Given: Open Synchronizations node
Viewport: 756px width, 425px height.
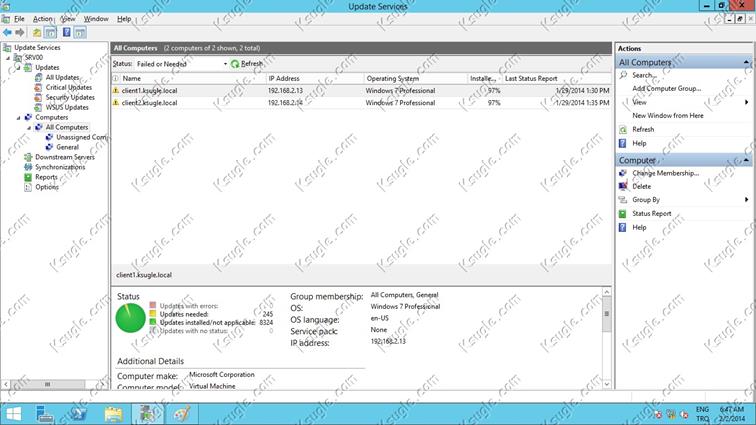Looking at the screenshot, I should tap(60, 167).
